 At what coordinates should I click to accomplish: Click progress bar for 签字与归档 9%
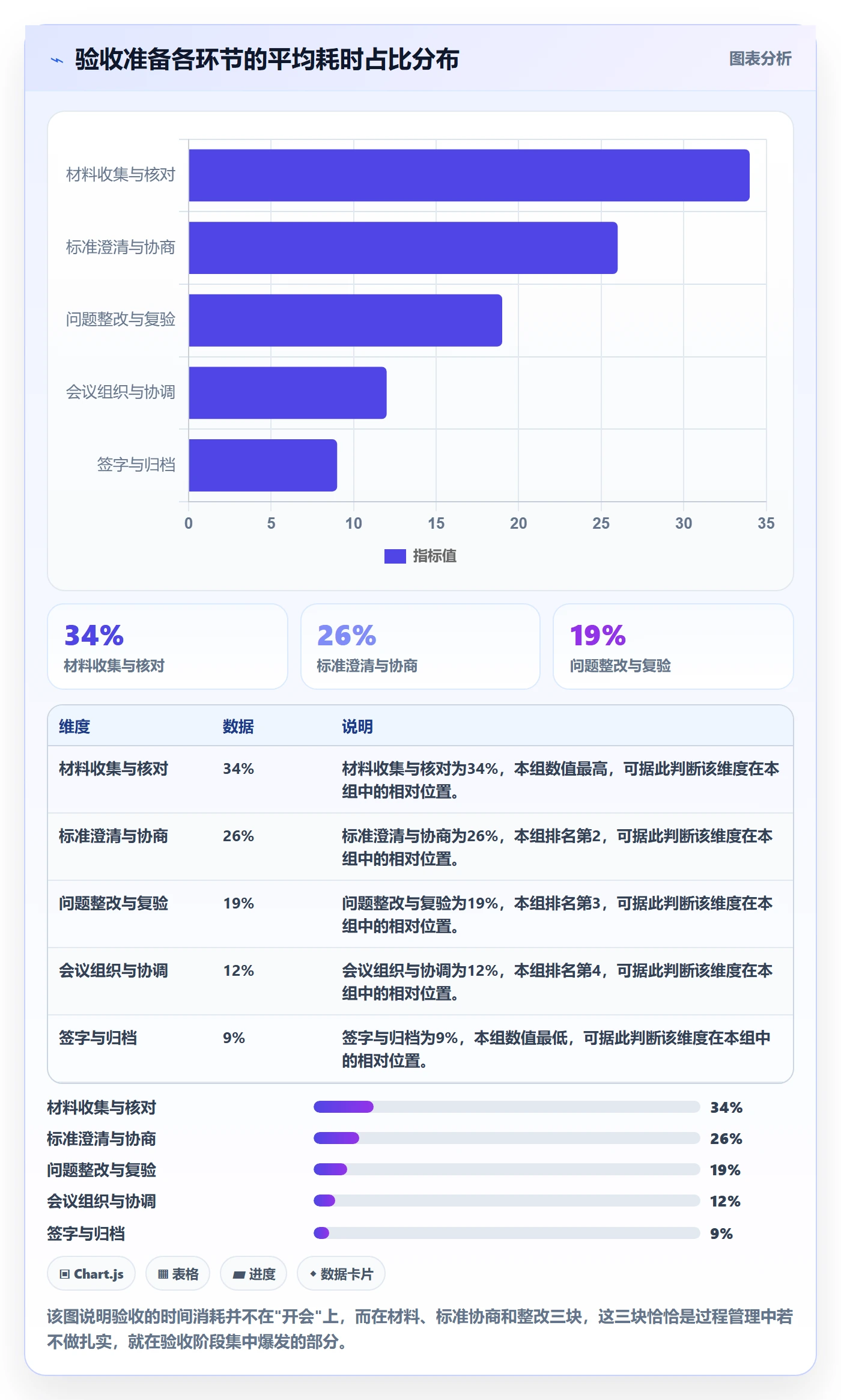(507, 1233)
